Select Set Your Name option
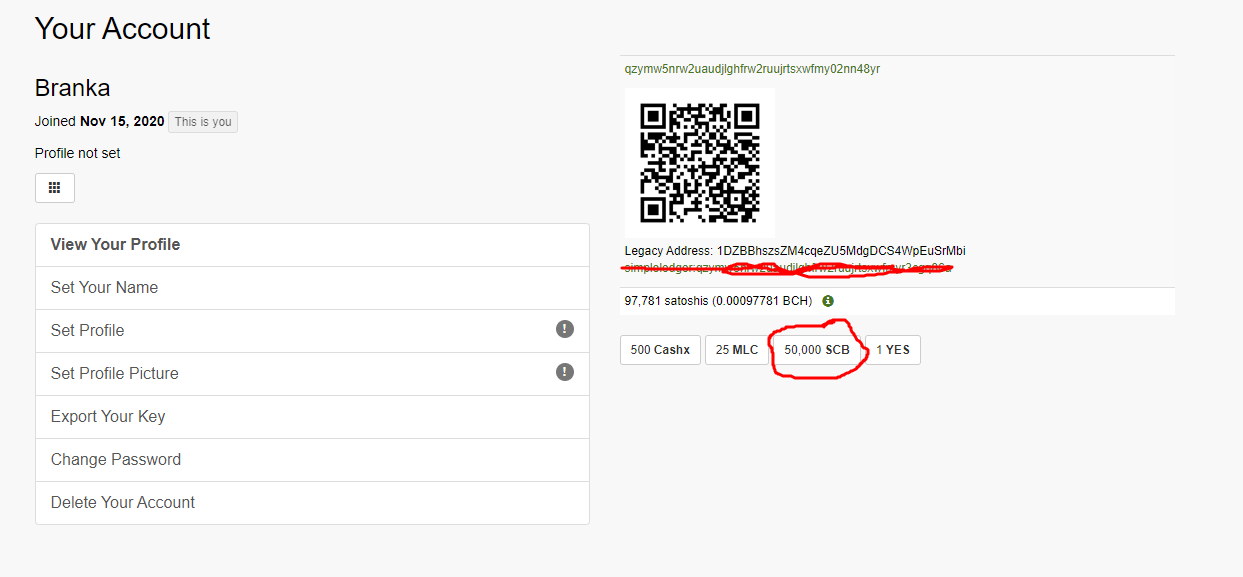This screenshot has width=1243, height=577. click(x=312, y=288)
